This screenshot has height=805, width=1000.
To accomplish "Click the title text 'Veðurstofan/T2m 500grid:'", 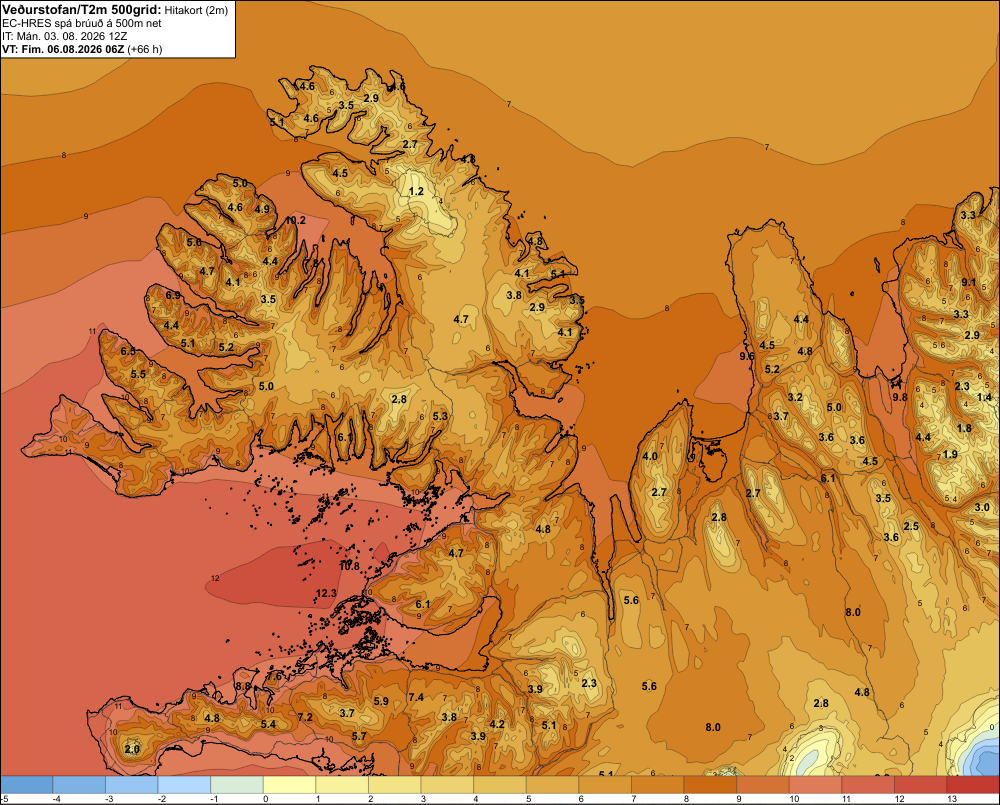I will tap(81, 9).
